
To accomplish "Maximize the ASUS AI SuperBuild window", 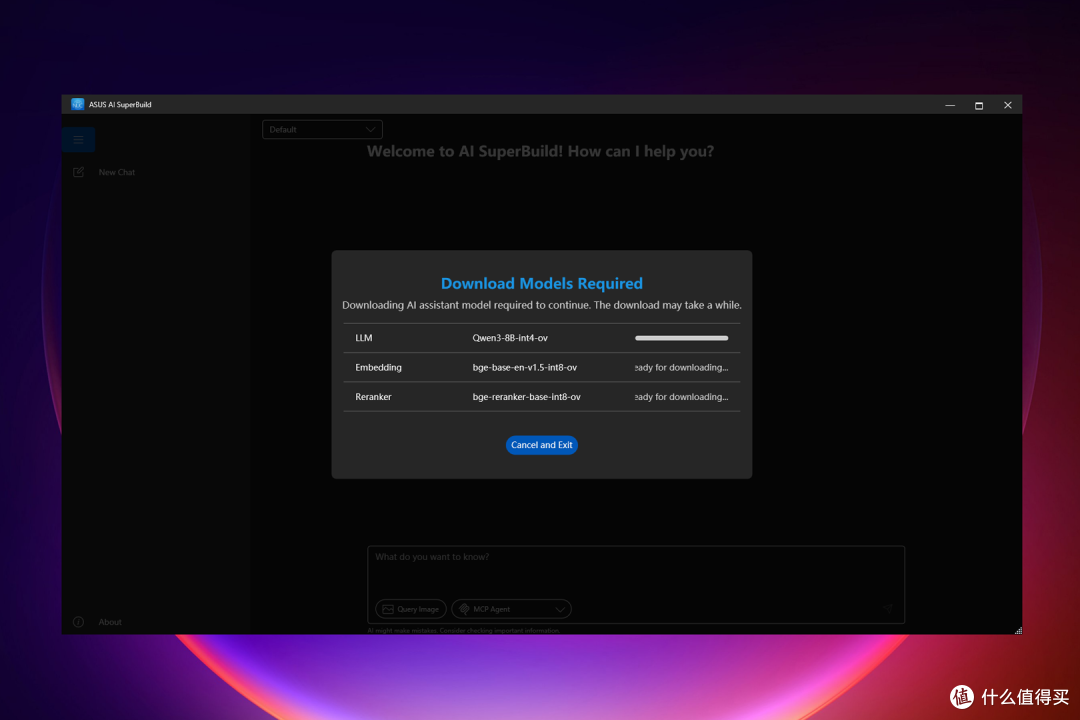I will coord(979,105).
